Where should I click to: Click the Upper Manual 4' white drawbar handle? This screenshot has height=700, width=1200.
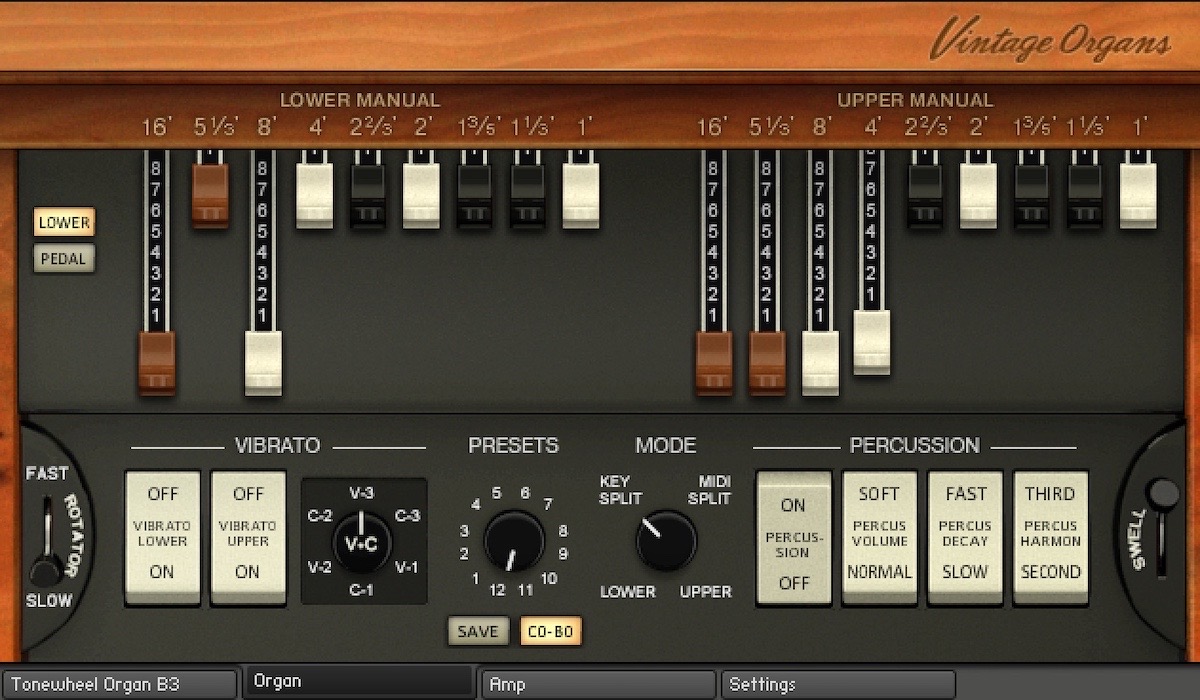click(872, 343)
